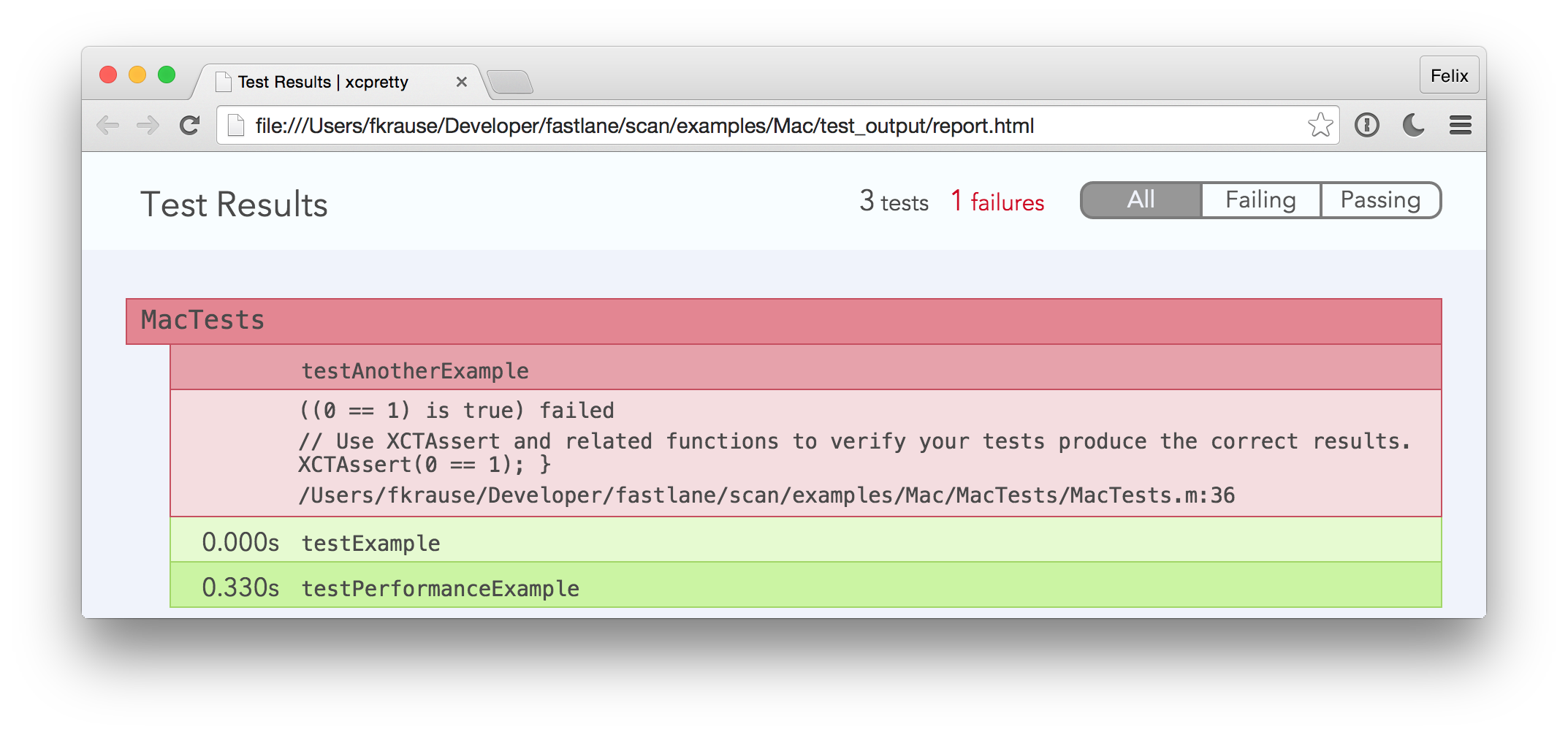
Task: Select the Test Results xcpretty tab
Action: [x=322, y=82]
